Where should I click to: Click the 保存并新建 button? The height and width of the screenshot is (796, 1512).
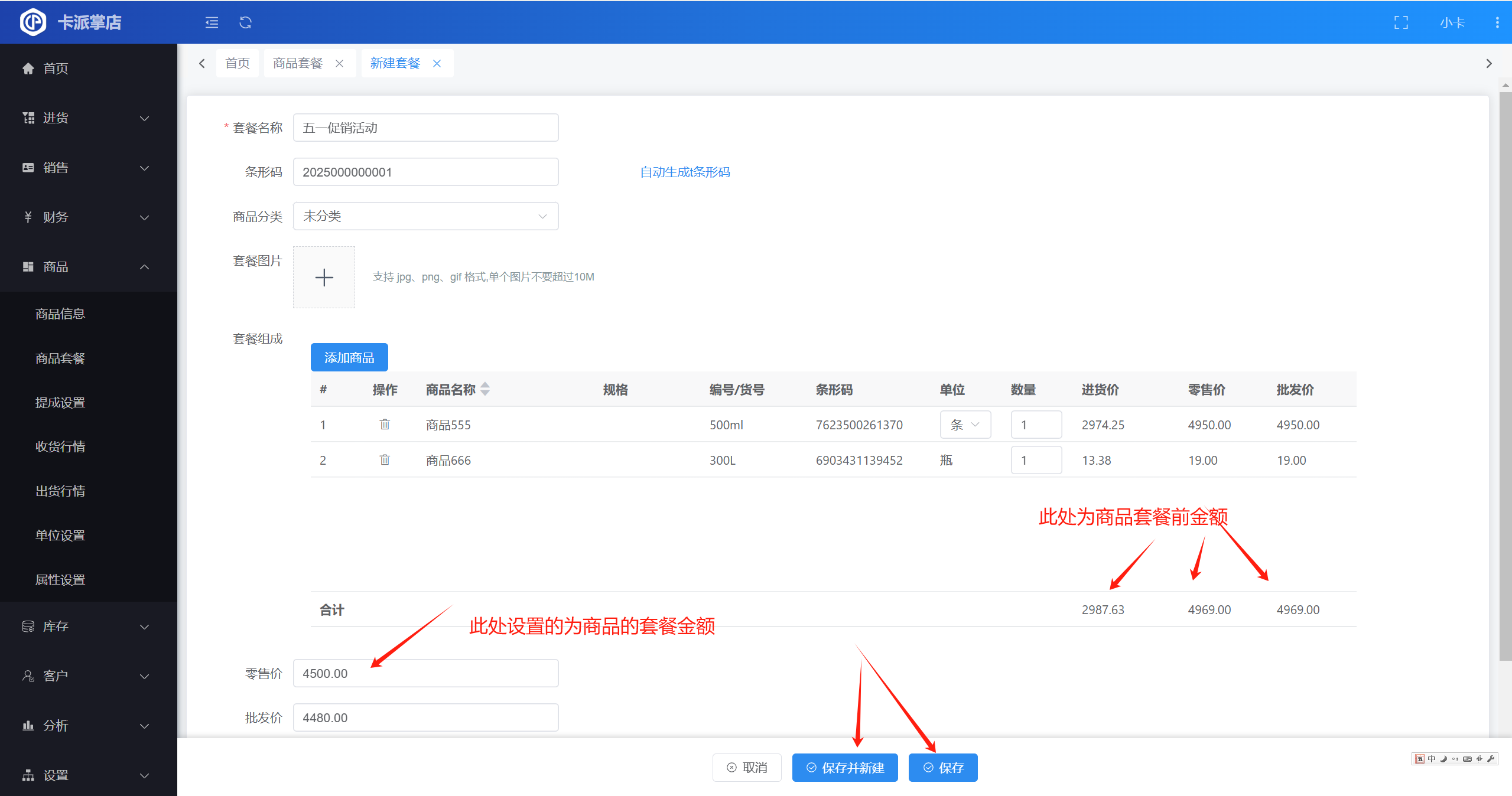click(x=845, y=768)
